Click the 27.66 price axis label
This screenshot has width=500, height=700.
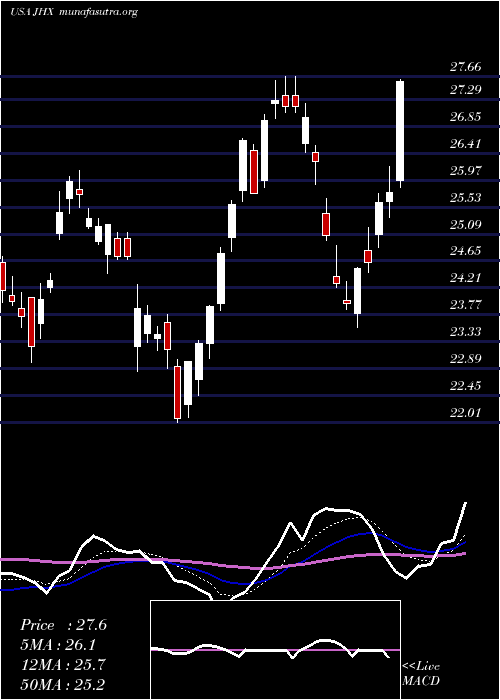(465, 67)
